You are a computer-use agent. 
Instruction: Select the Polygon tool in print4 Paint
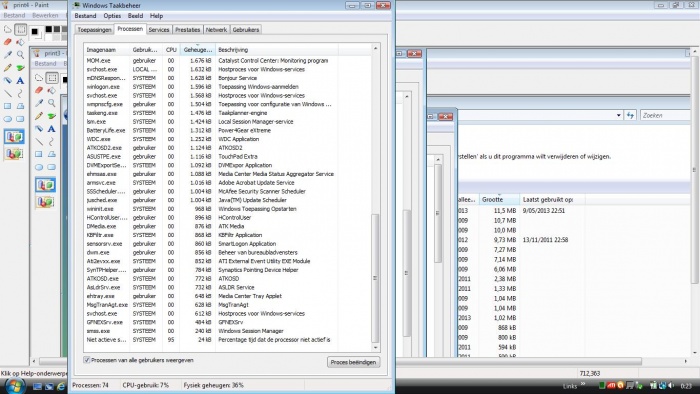(x=20, y=106)
